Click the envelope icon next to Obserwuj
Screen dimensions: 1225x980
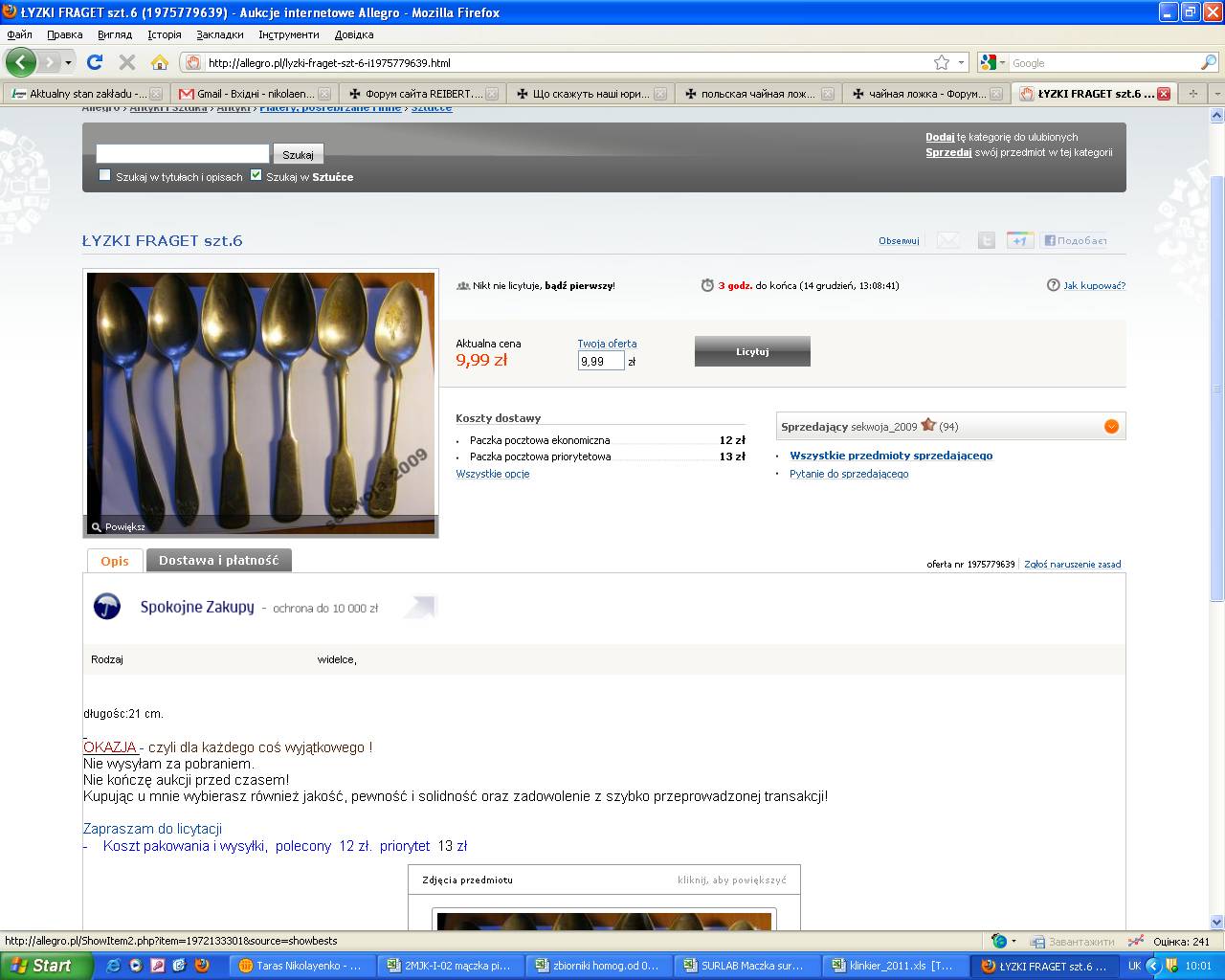[947, 240]
